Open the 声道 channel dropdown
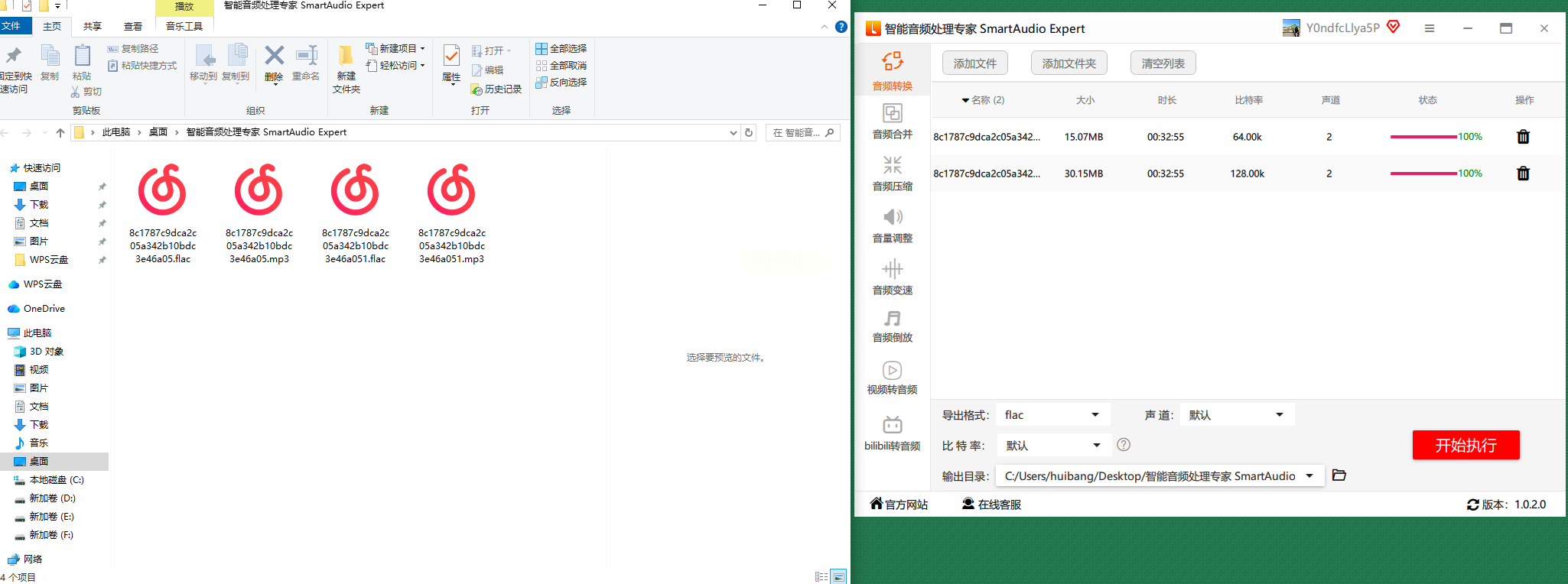The image size is (1568, 584). pyautogui.click(x=1238, y=415)
